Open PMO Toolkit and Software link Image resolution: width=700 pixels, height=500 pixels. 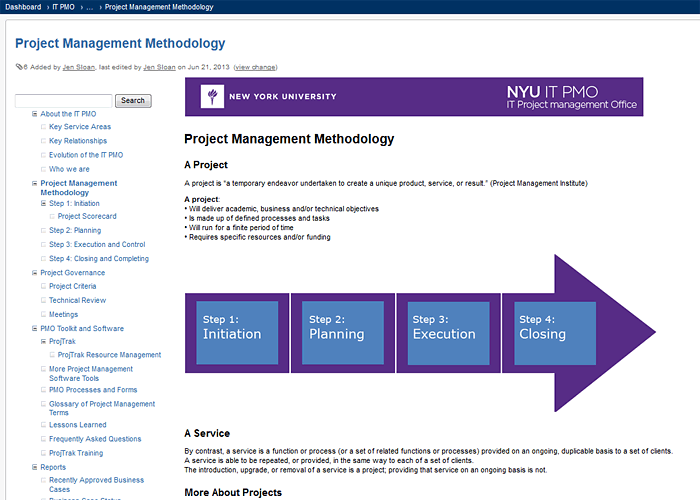pos(82,329)
